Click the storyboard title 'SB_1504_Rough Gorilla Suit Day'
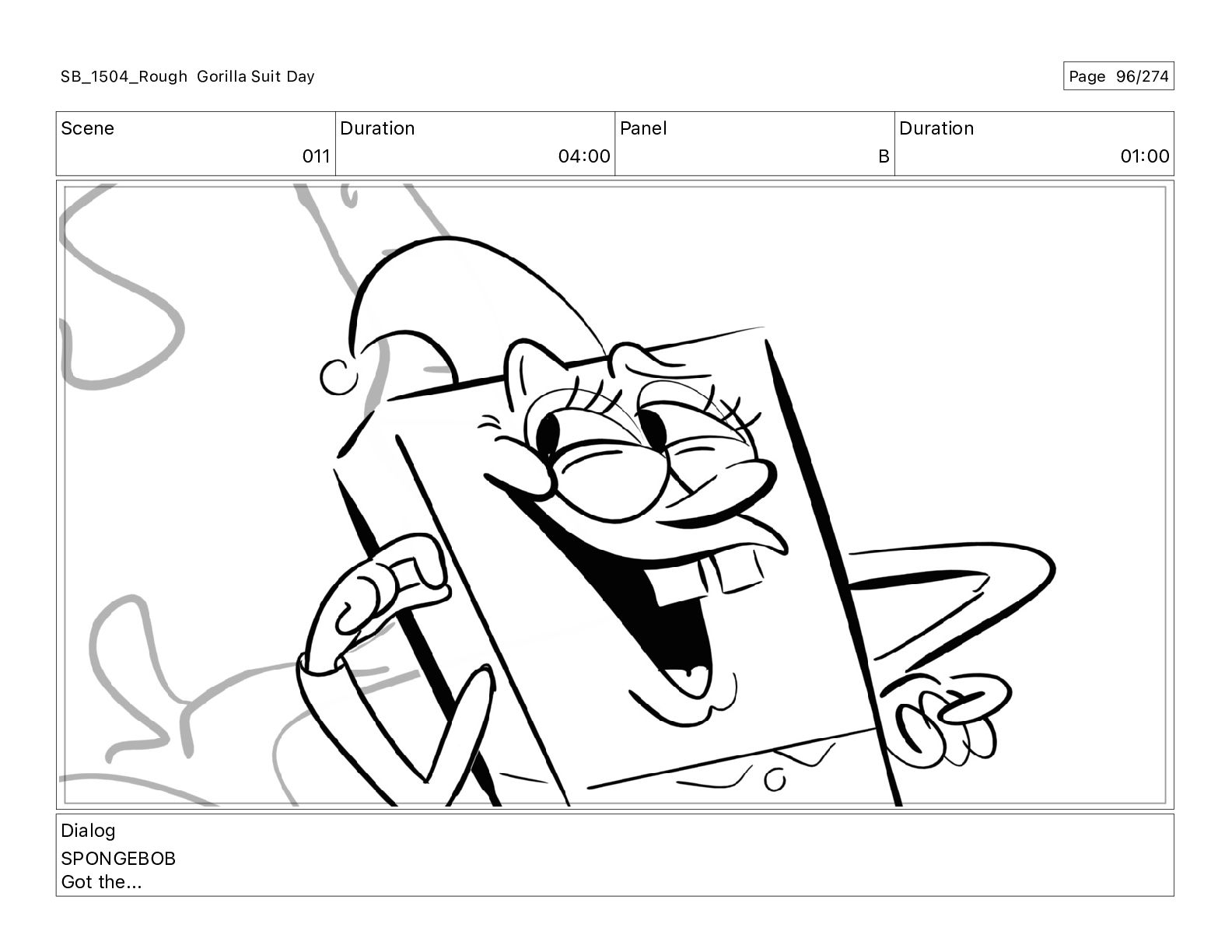This screenshot has height=952, width=1232. tap(187, 76)
